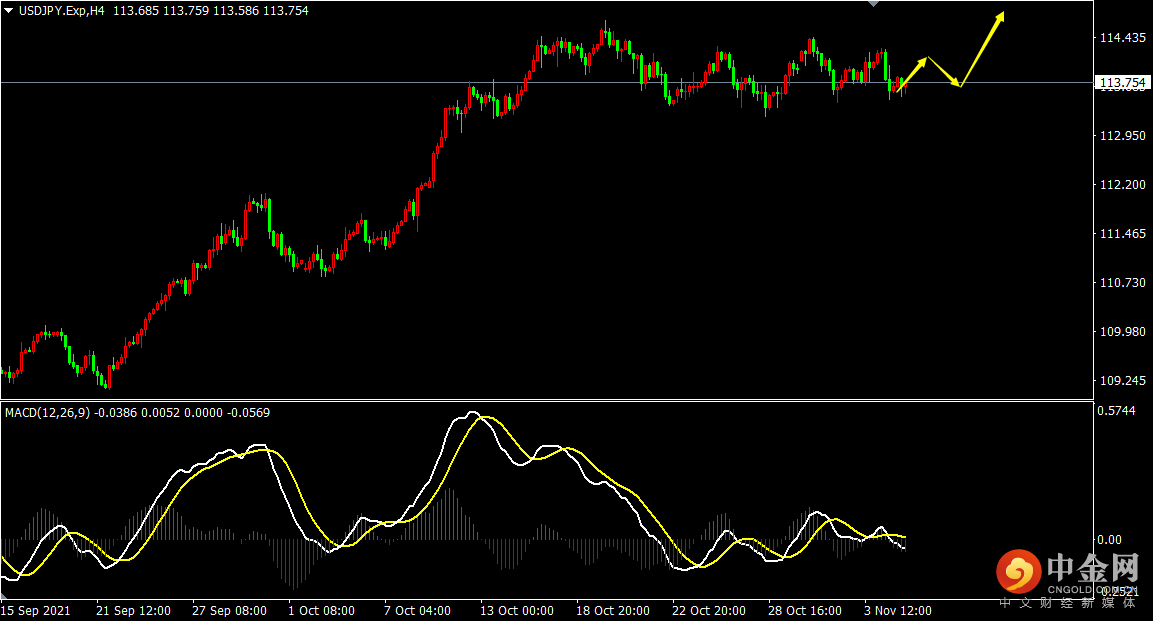Click the large yellow arrow's upper tip
Viewport: 1153px width, 621px height.
(1002, 15)
